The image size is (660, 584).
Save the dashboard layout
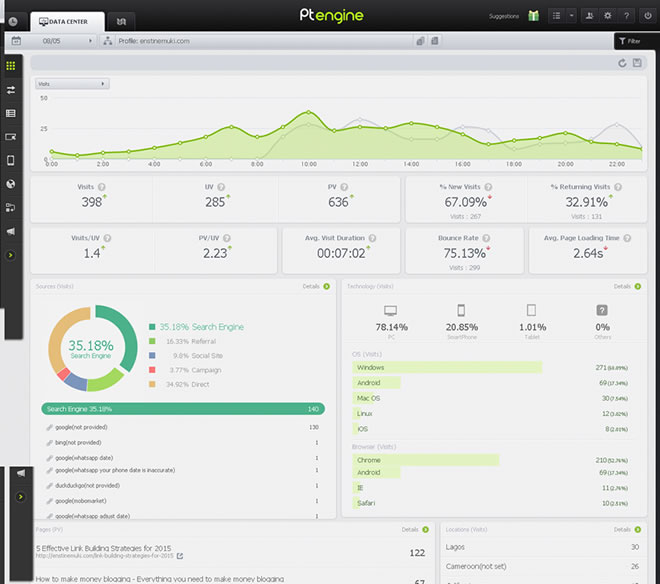(x=637, y=63)
